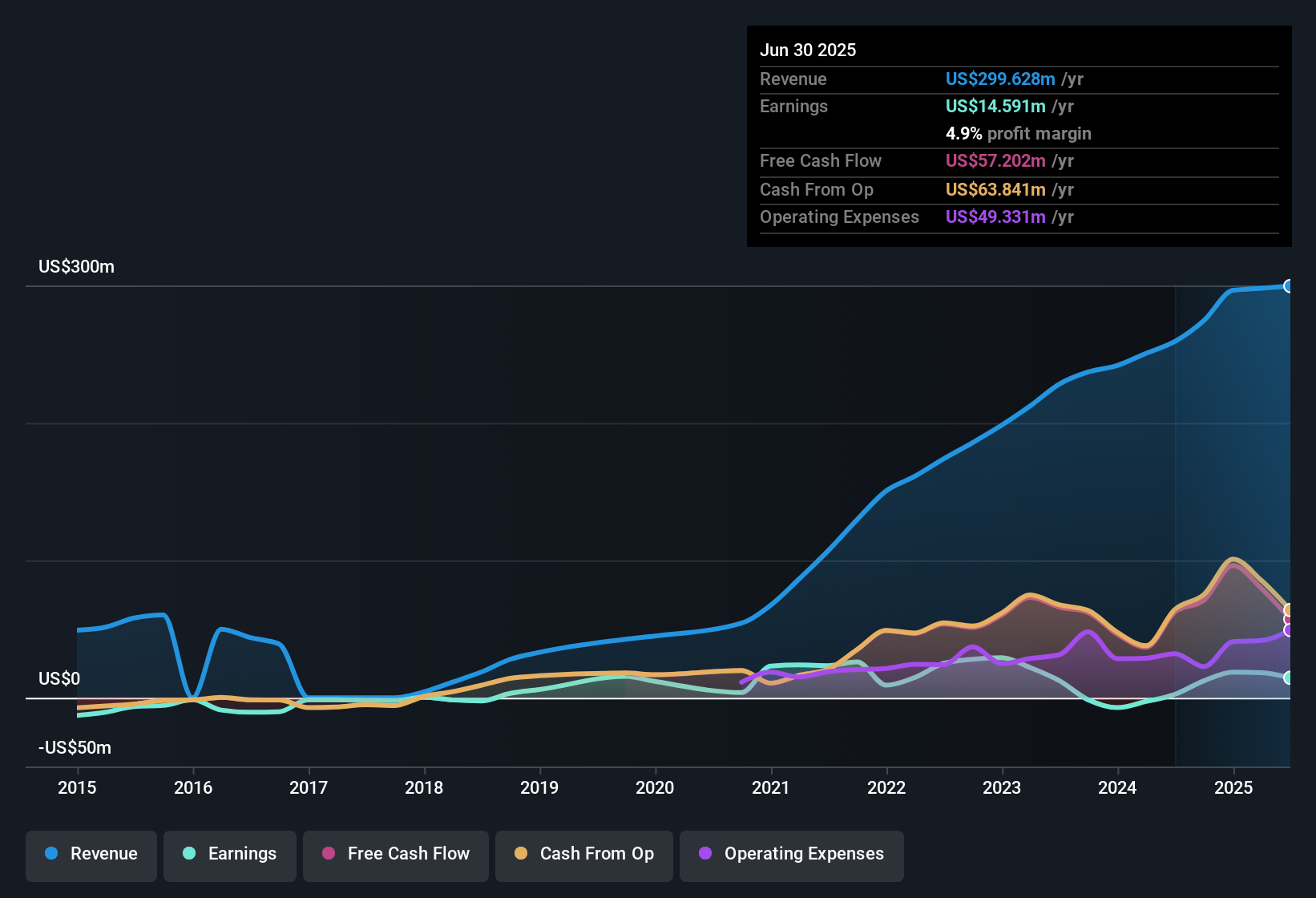Toggle the Revenue series legend button

(91, 854)
